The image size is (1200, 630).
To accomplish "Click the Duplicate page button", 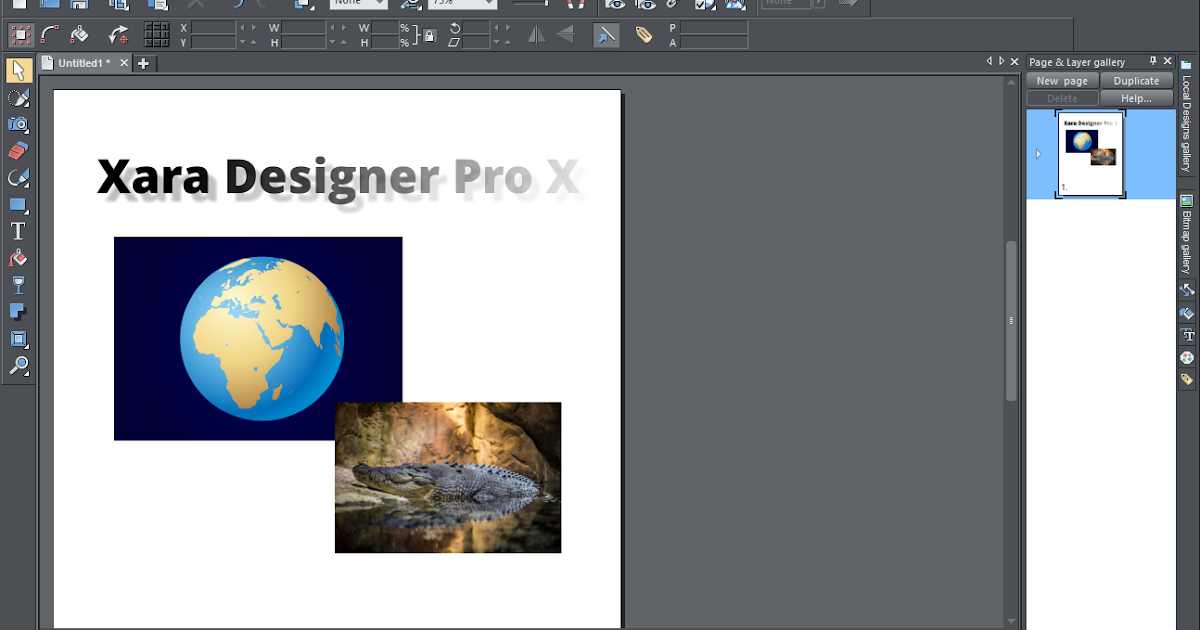I will (x=1136, y=81).
